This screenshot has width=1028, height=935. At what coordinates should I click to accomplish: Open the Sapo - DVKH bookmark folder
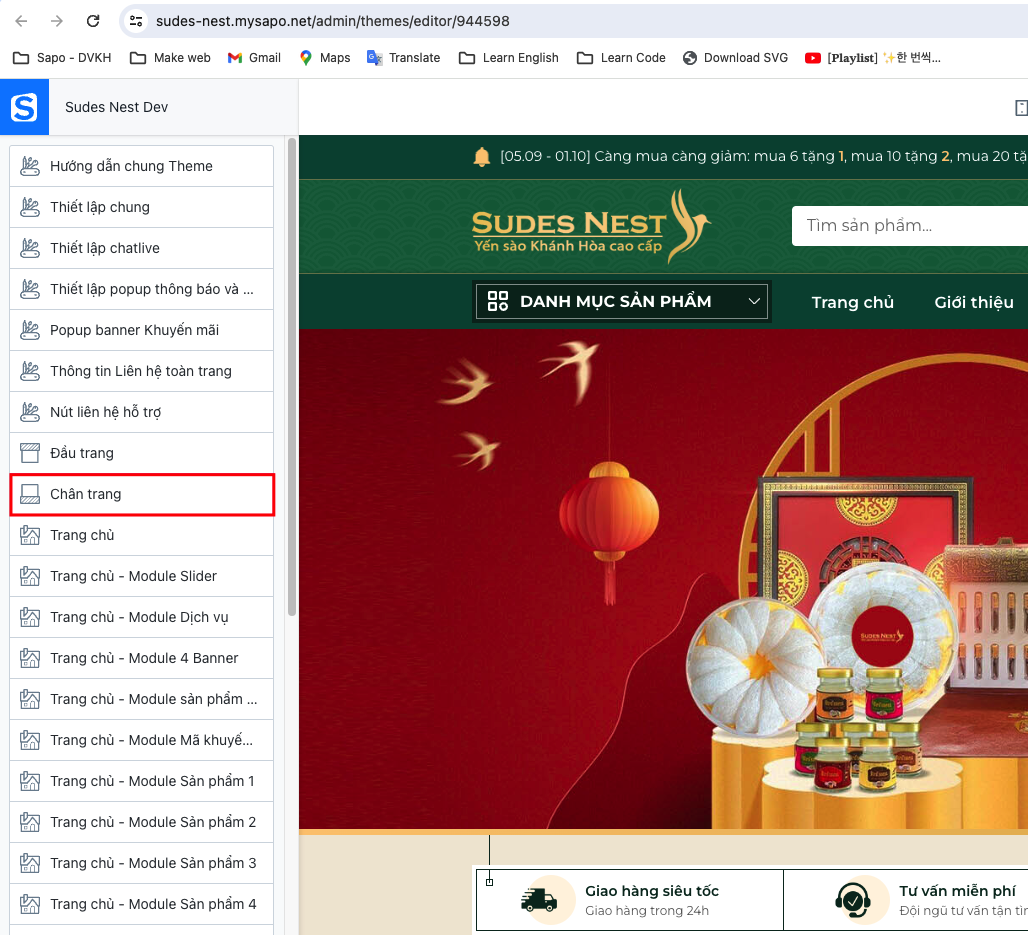[x=62, y=58]
